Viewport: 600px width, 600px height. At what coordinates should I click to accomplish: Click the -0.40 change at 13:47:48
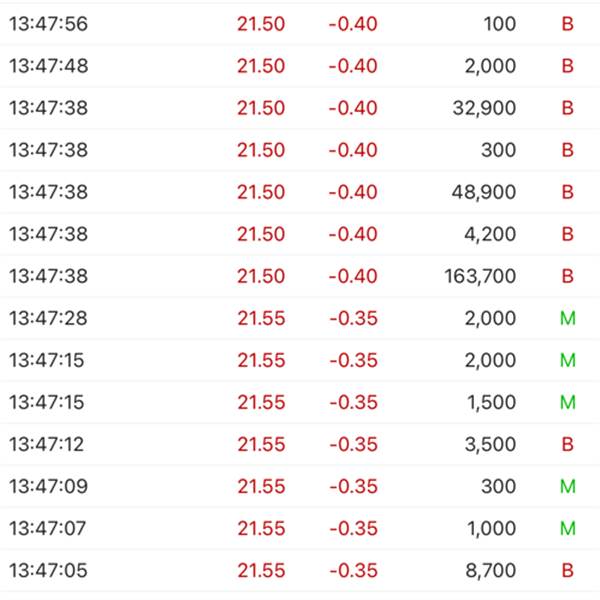click(x=353, y=66)
